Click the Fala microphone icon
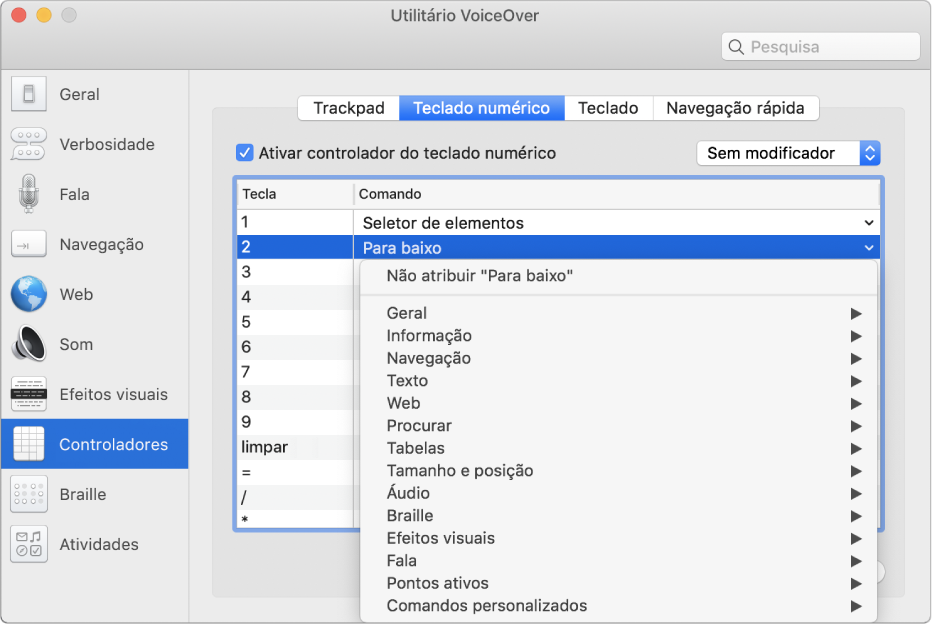This screenshot has width=934, height=625. pos(29,194)
